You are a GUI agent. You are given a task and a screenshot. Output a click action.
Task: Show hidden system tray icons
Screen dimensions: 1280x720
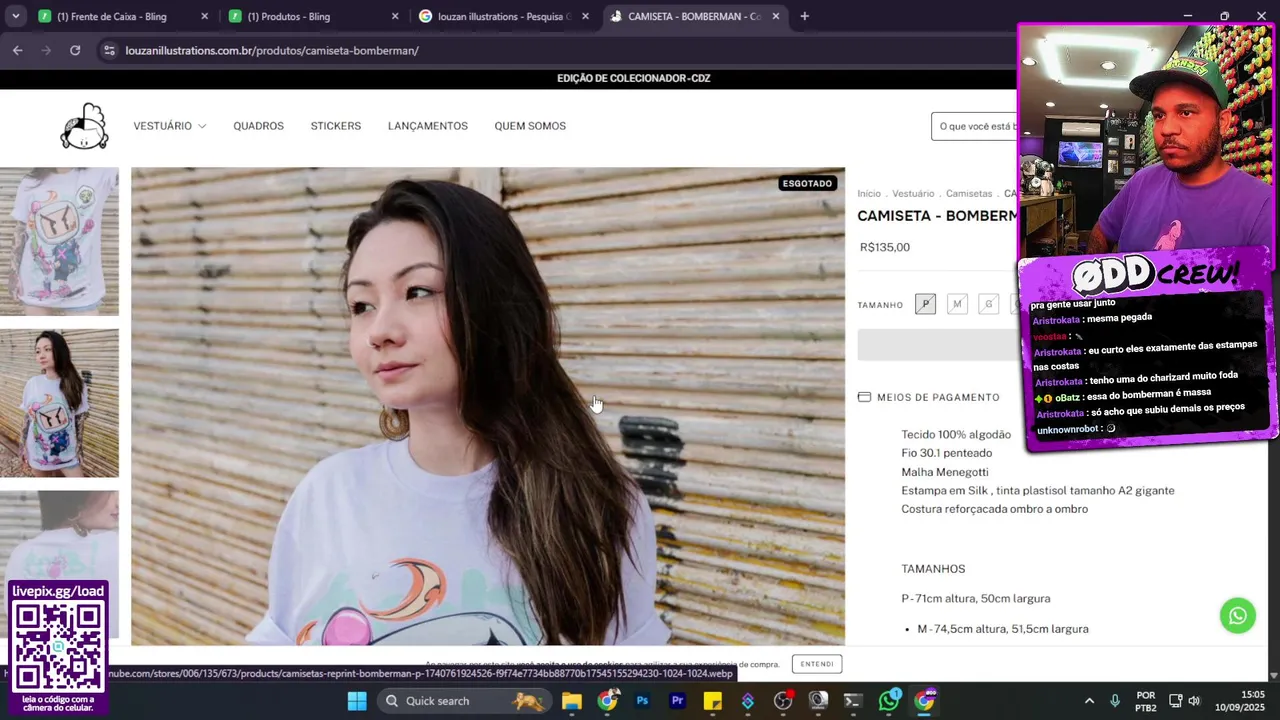click(x=1089, y=701)
